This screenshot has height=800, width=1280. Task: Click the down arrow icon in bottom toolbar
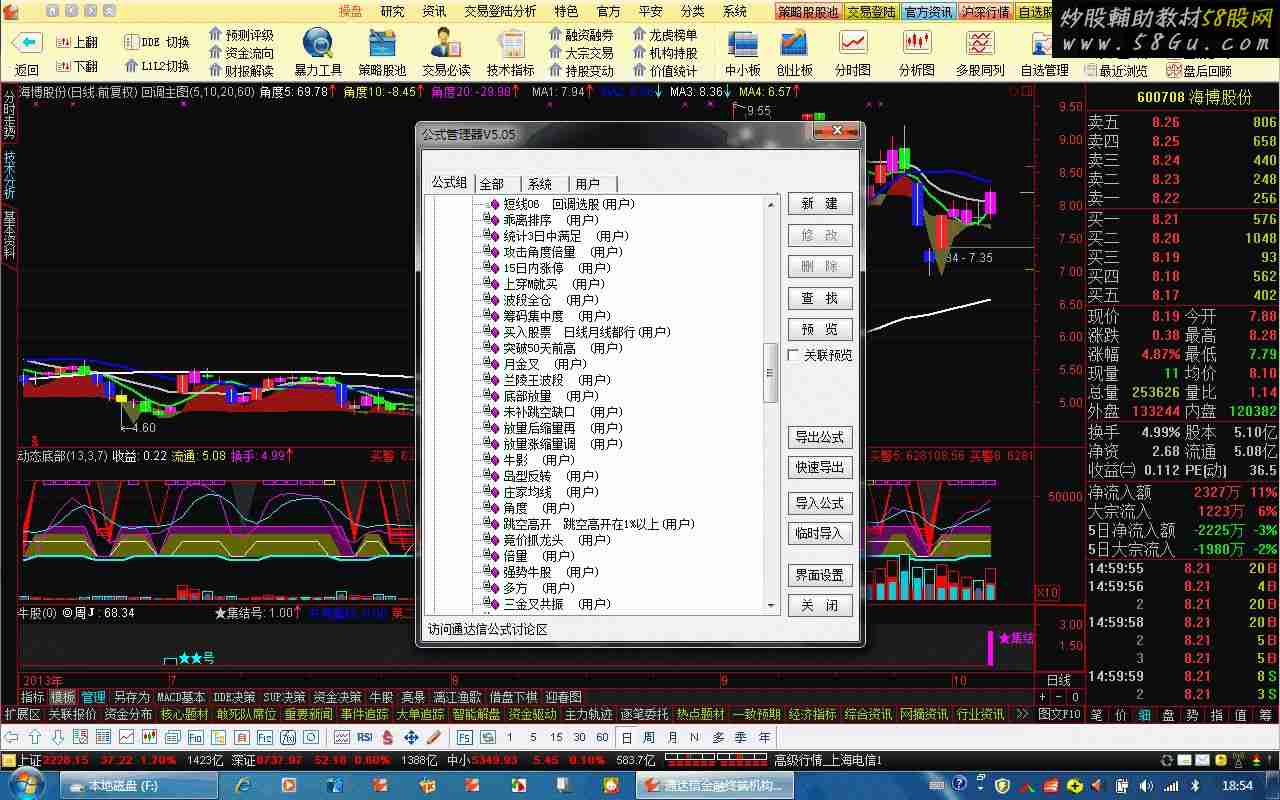pos(57,737)
